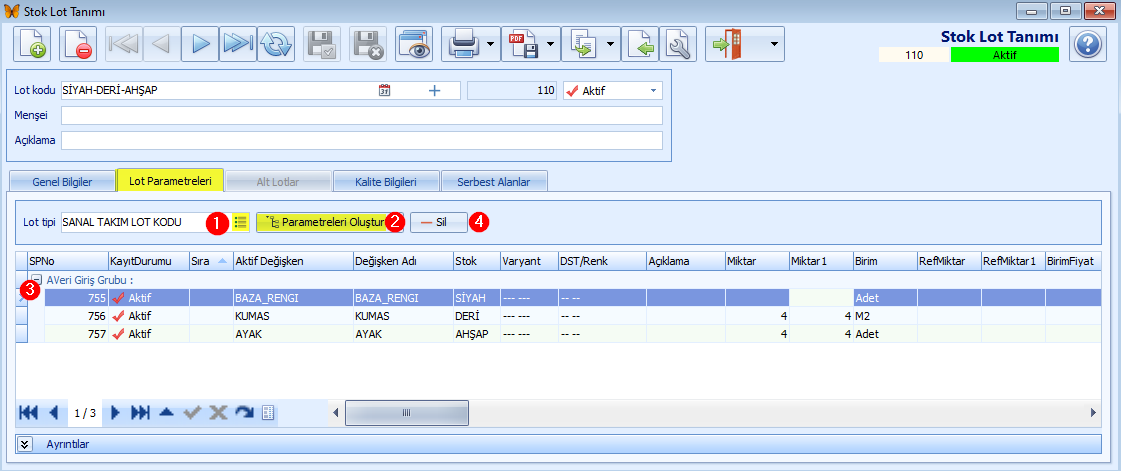
Task: Click the curved arrow refresh in grid navigator
Action: click(x=245, y=412)
